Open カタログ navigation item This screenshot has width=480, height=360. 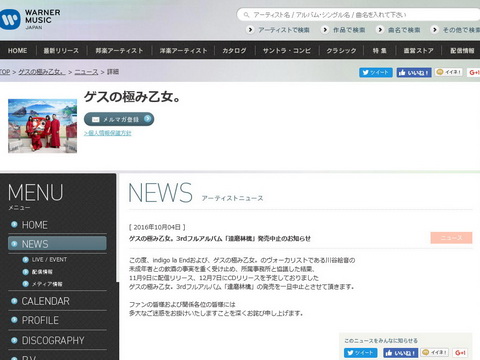(234, 51)
